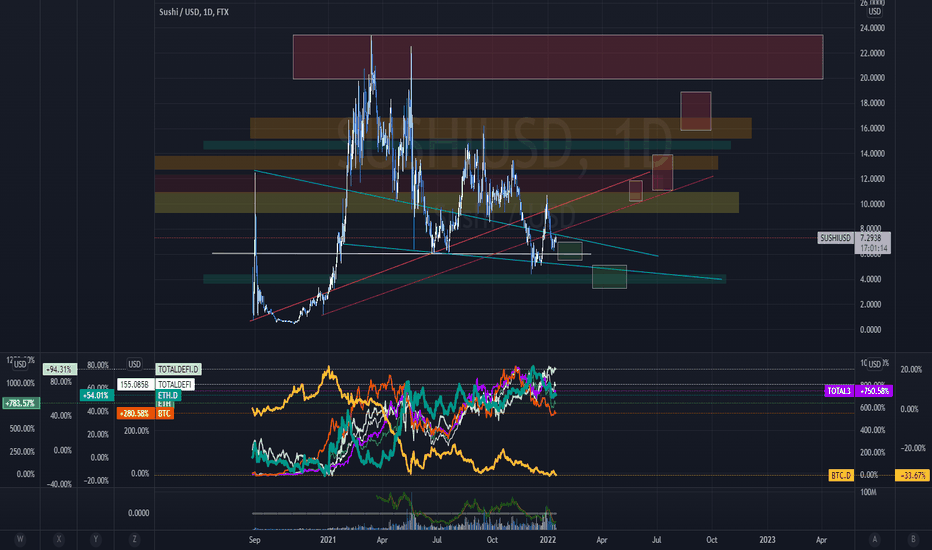The width and height of the screenshot is (932, 550).
Task: Click the +783.57% value tag
Action: (x=21, y=403)
